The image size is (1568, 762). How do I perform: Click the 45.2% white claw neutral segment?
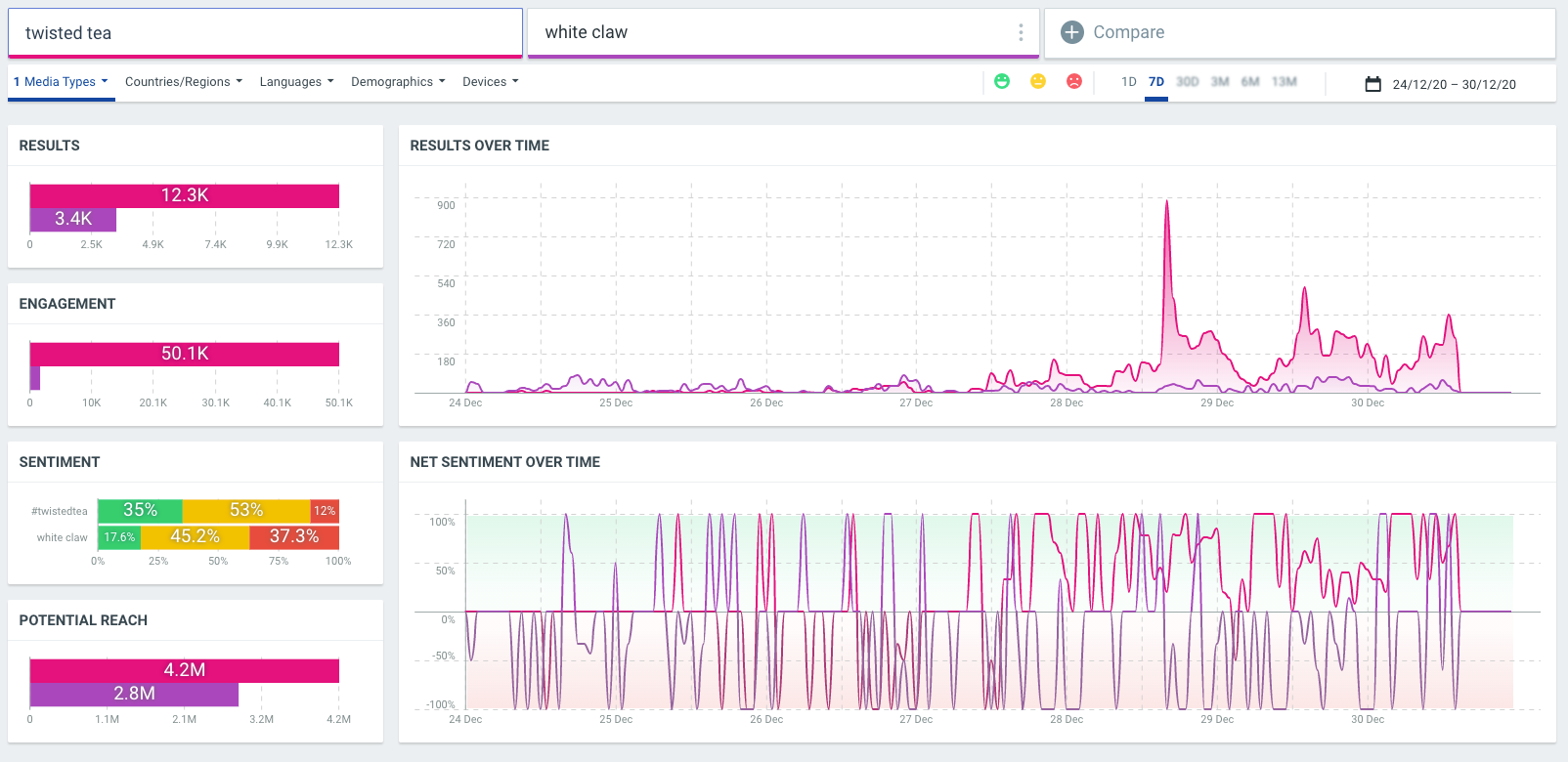point(195,537)
